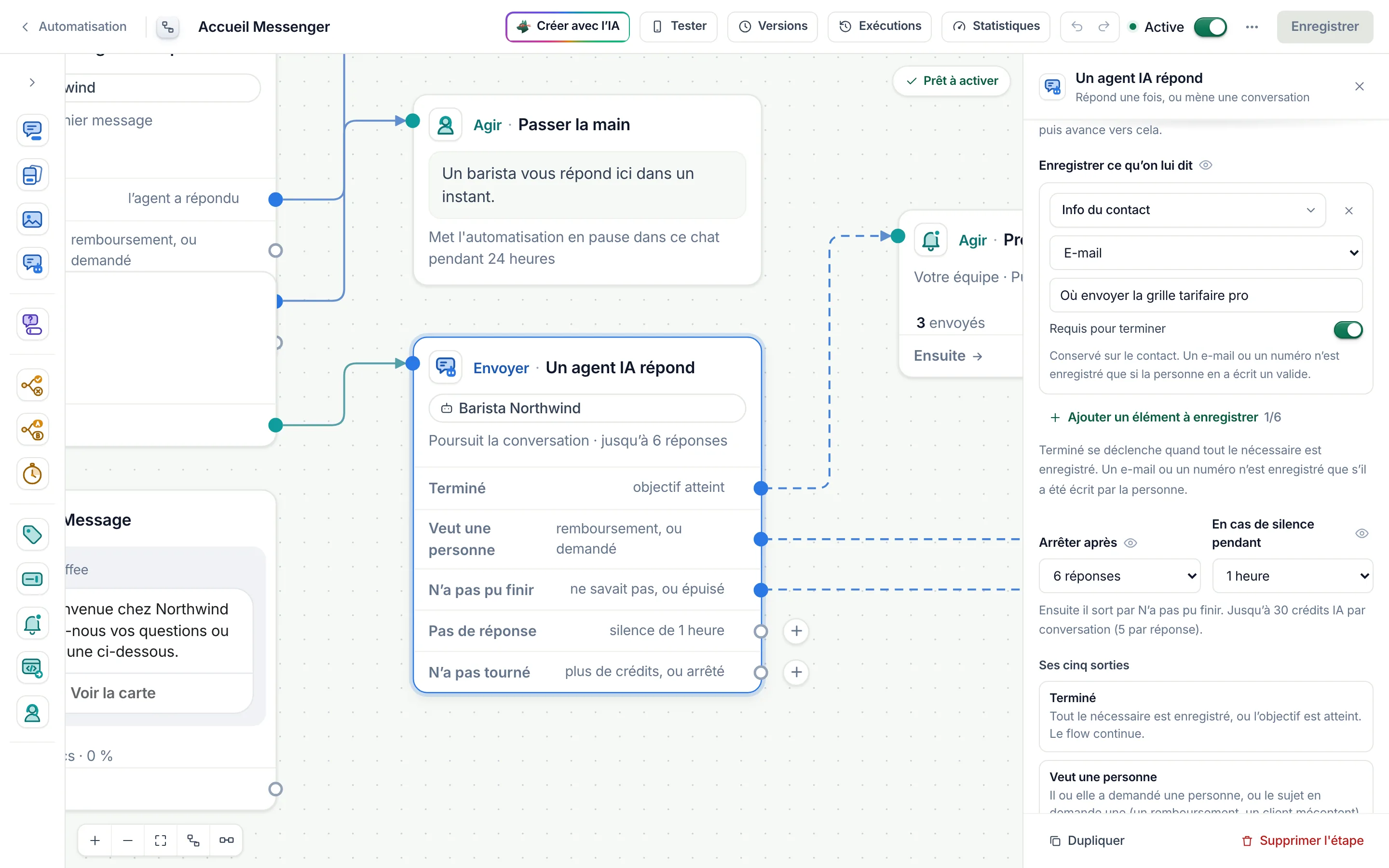Open the 1 heure silence dropdown
This screenshot has width=1389, height=868.
[1292, 576]
